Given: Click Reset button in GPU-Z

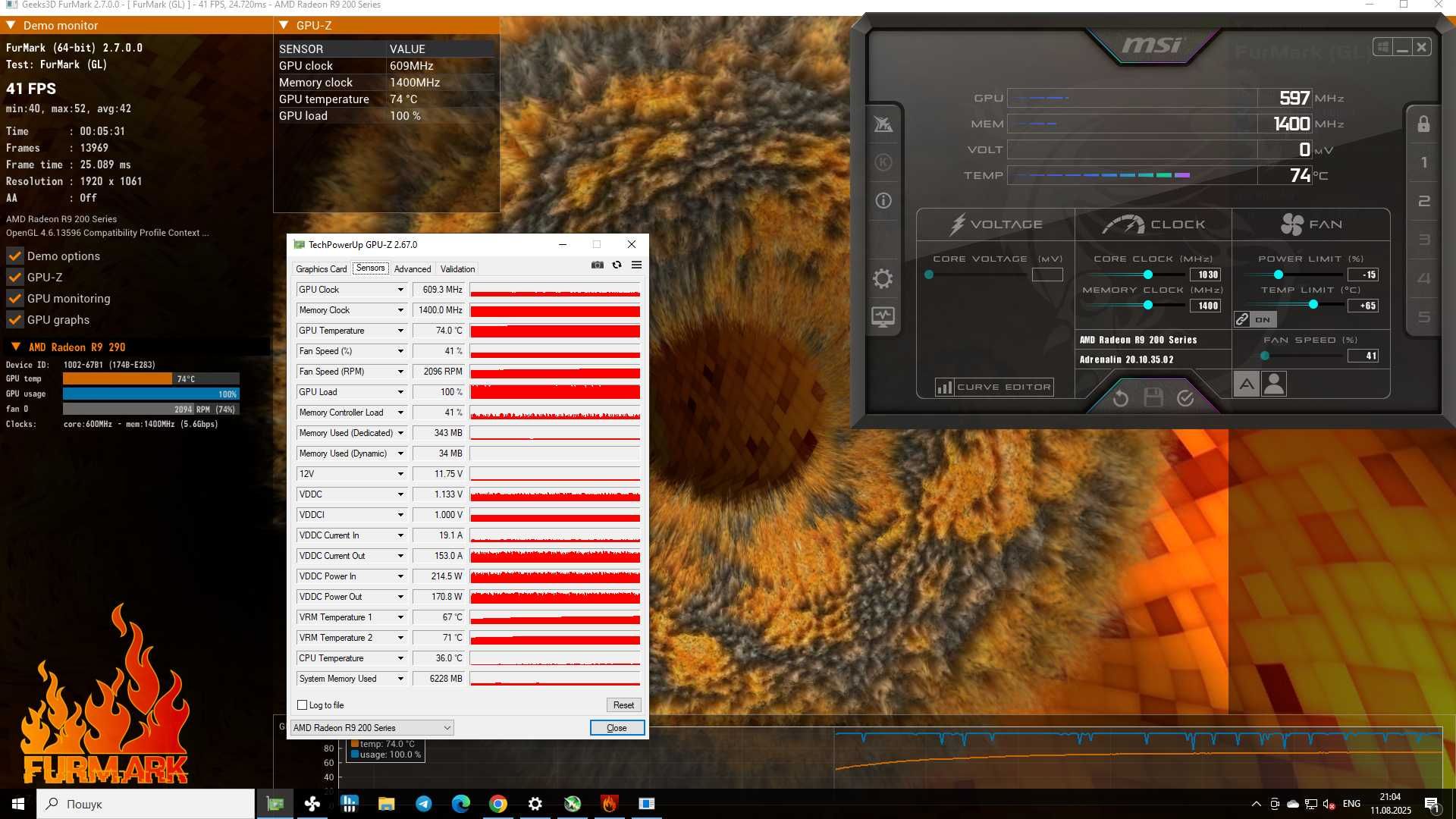Looking at the screenshot, I should pos(623,705).
